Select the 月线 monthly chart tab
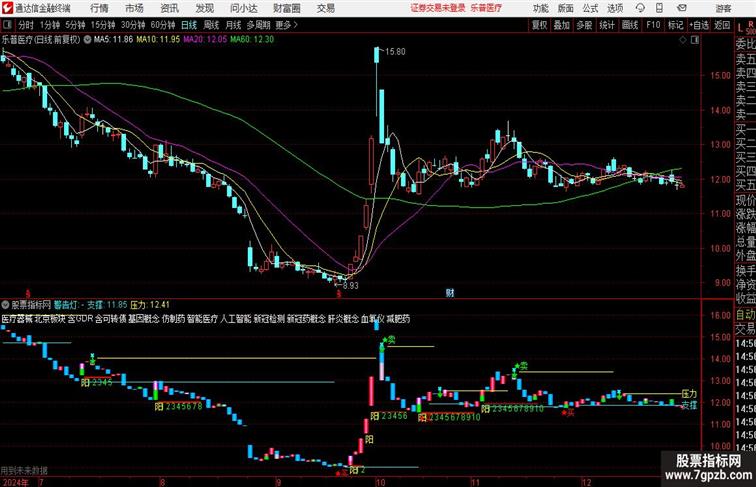 click(x=233, y=25)
